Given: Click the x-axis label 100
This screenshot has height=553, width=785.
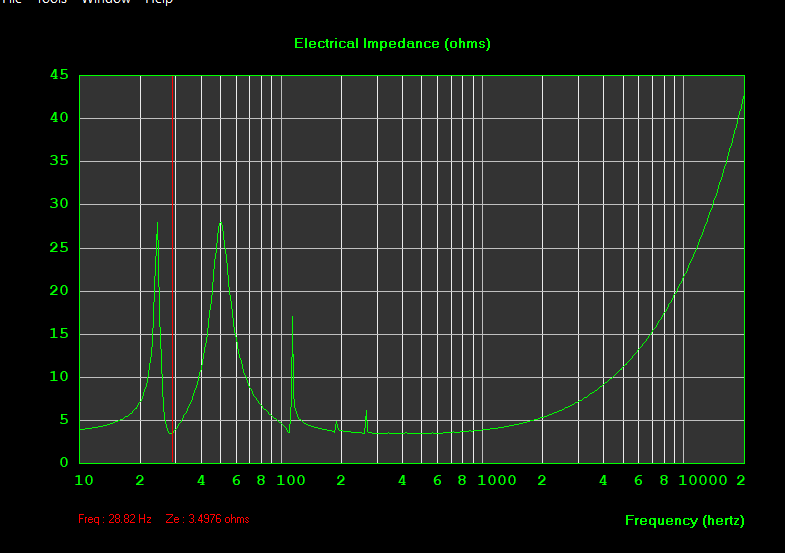Looking at the screenshot, I should pyautogui.click(x=291, y=480).
